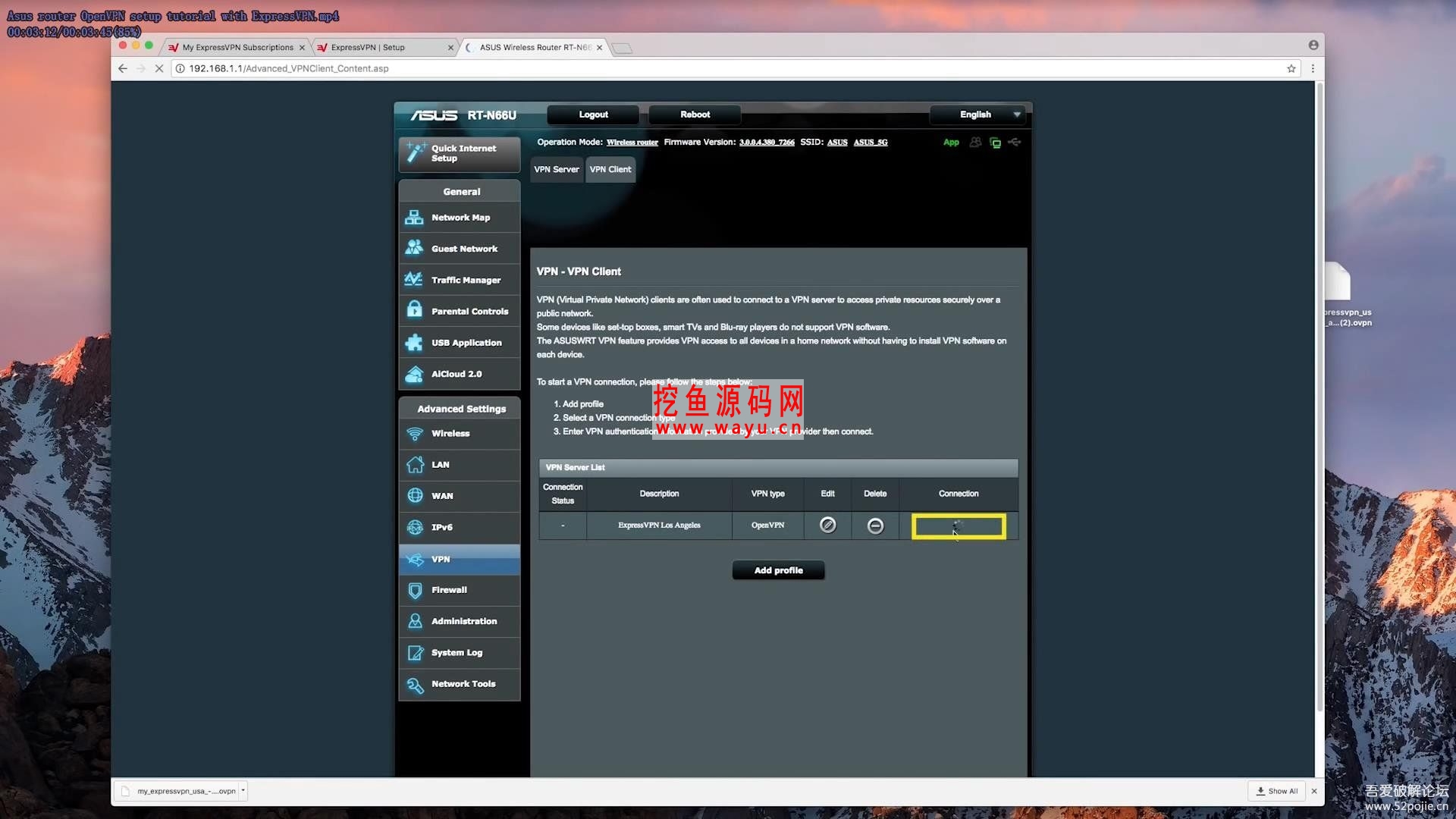Open Chrome three-dot menu

coord(1313,68)
